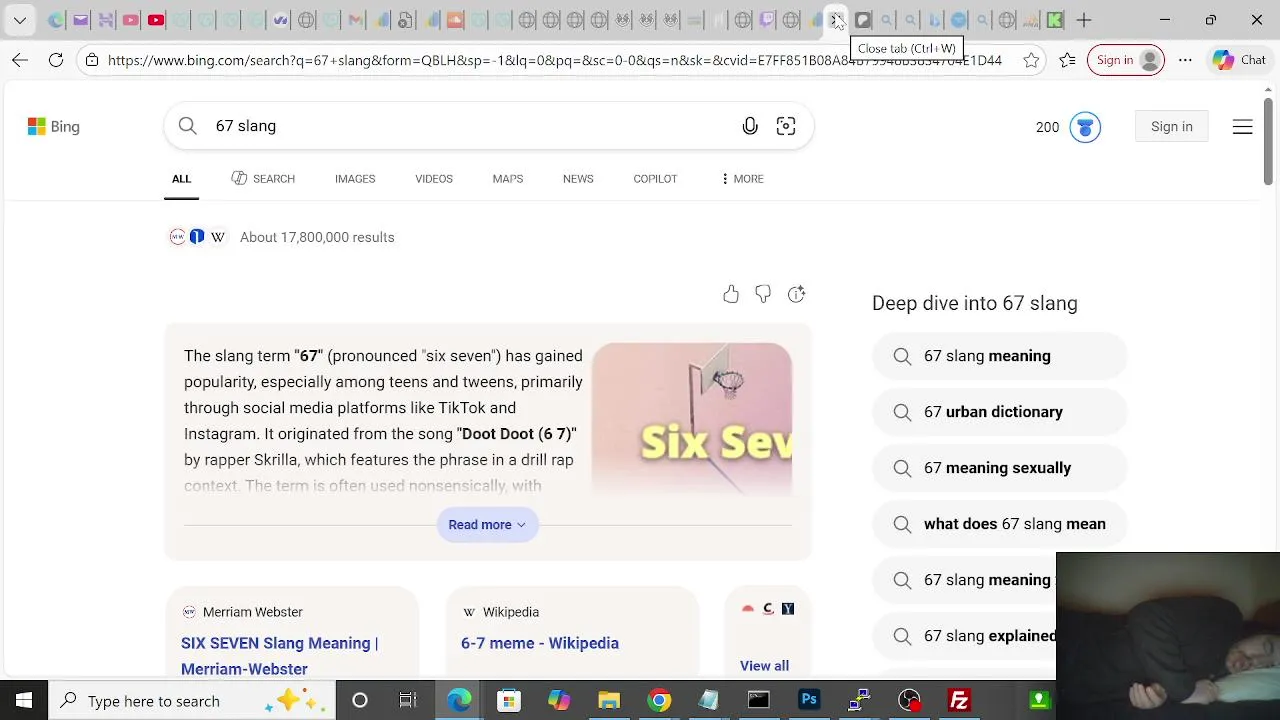Click the Bing search query input field
Screen dimensions: 1280x720
click(x=470, y=126)
